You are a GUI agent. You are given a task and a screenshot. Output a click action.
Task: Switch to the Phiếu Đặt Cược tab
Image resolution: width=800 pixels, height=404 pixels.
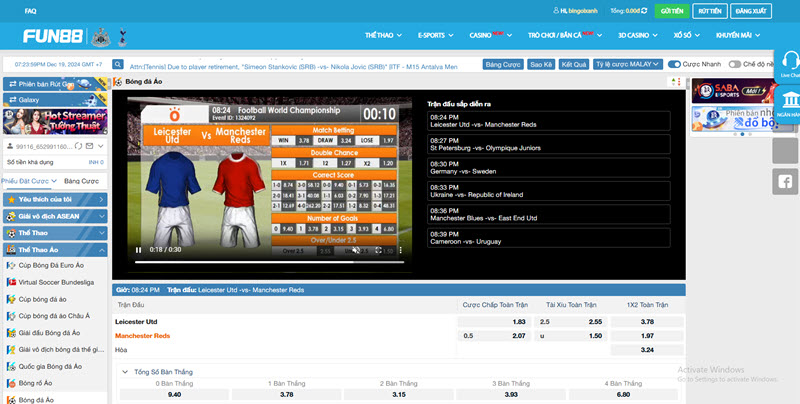[x=29, y=181]
